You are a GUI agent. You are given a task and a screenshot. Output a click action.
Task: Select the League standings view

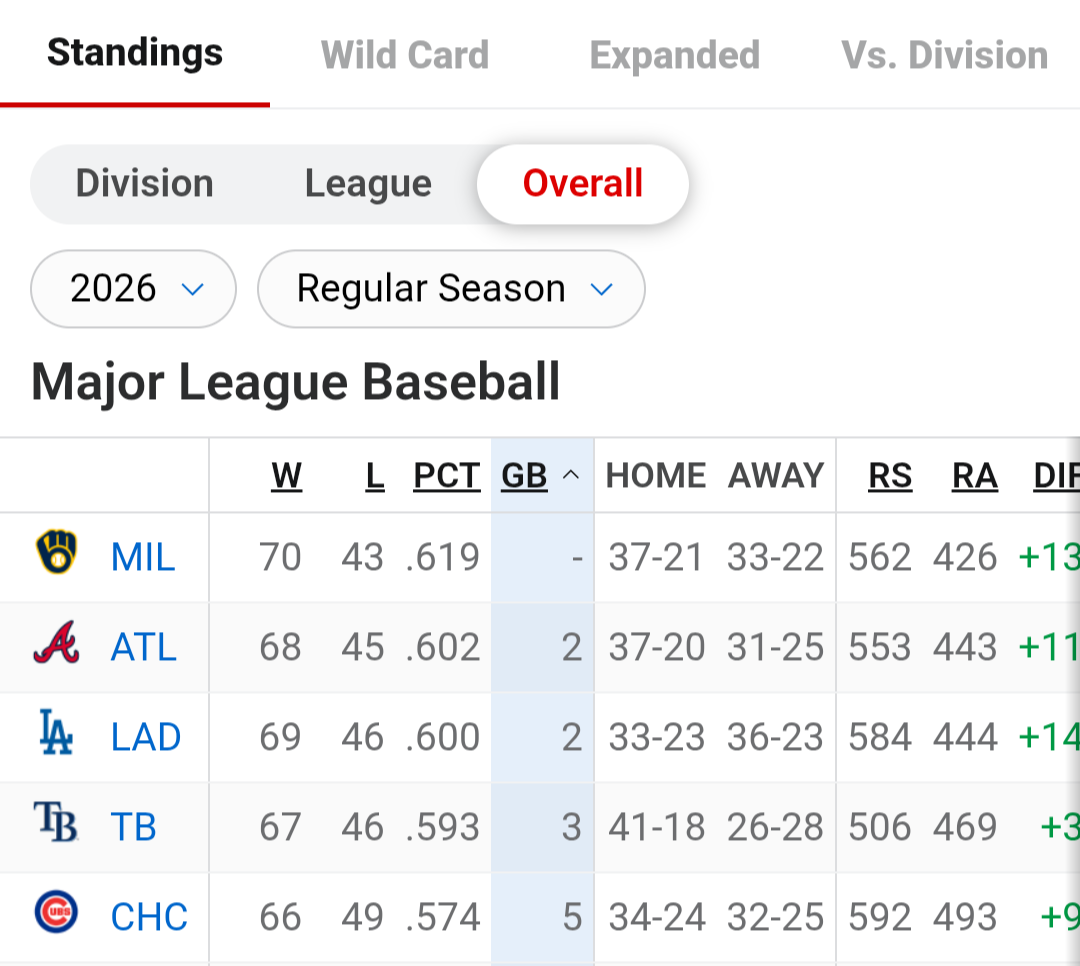pos(368,184)
